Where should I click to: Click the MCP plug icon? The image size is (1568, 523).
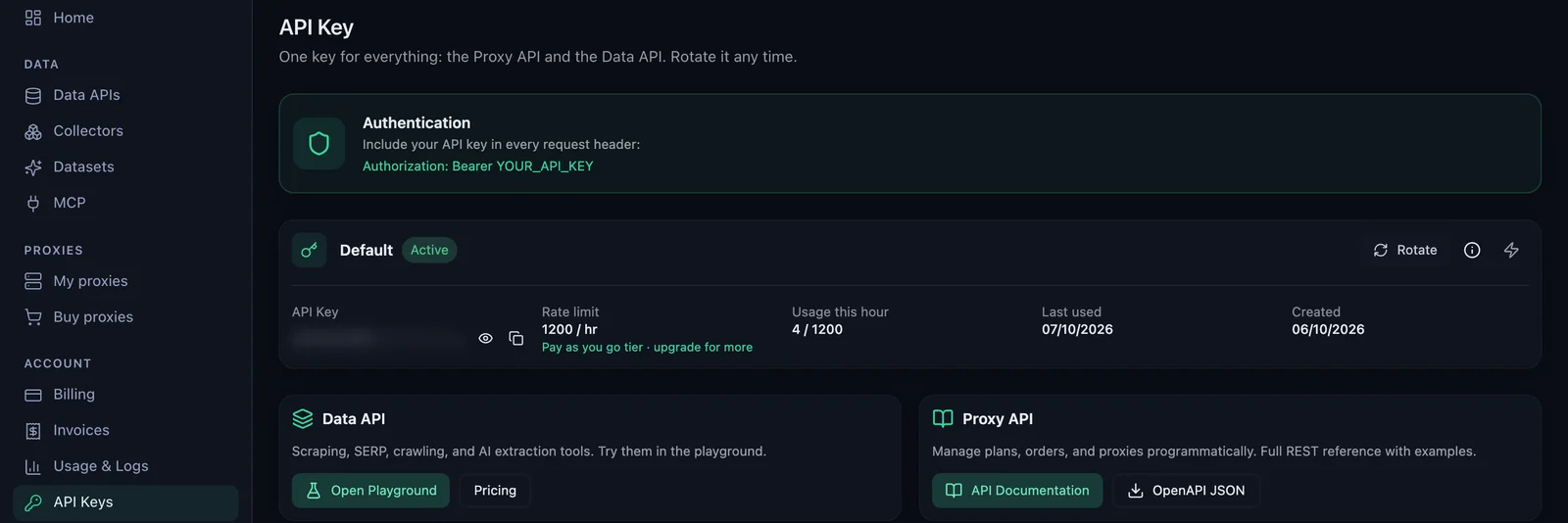pyautogui.click(x=33, y=203)
